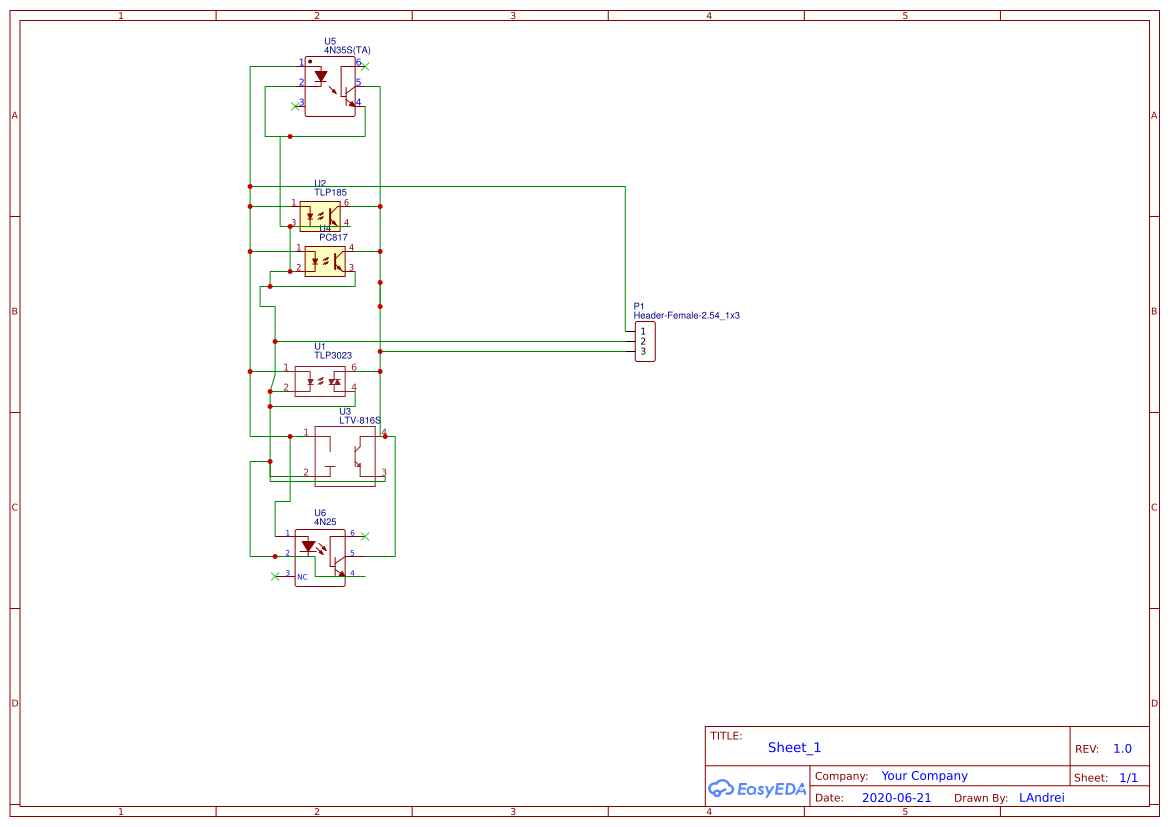Click row marker B on sheet border
This screenshot has width=1171, height=827.
pos(13,310)
